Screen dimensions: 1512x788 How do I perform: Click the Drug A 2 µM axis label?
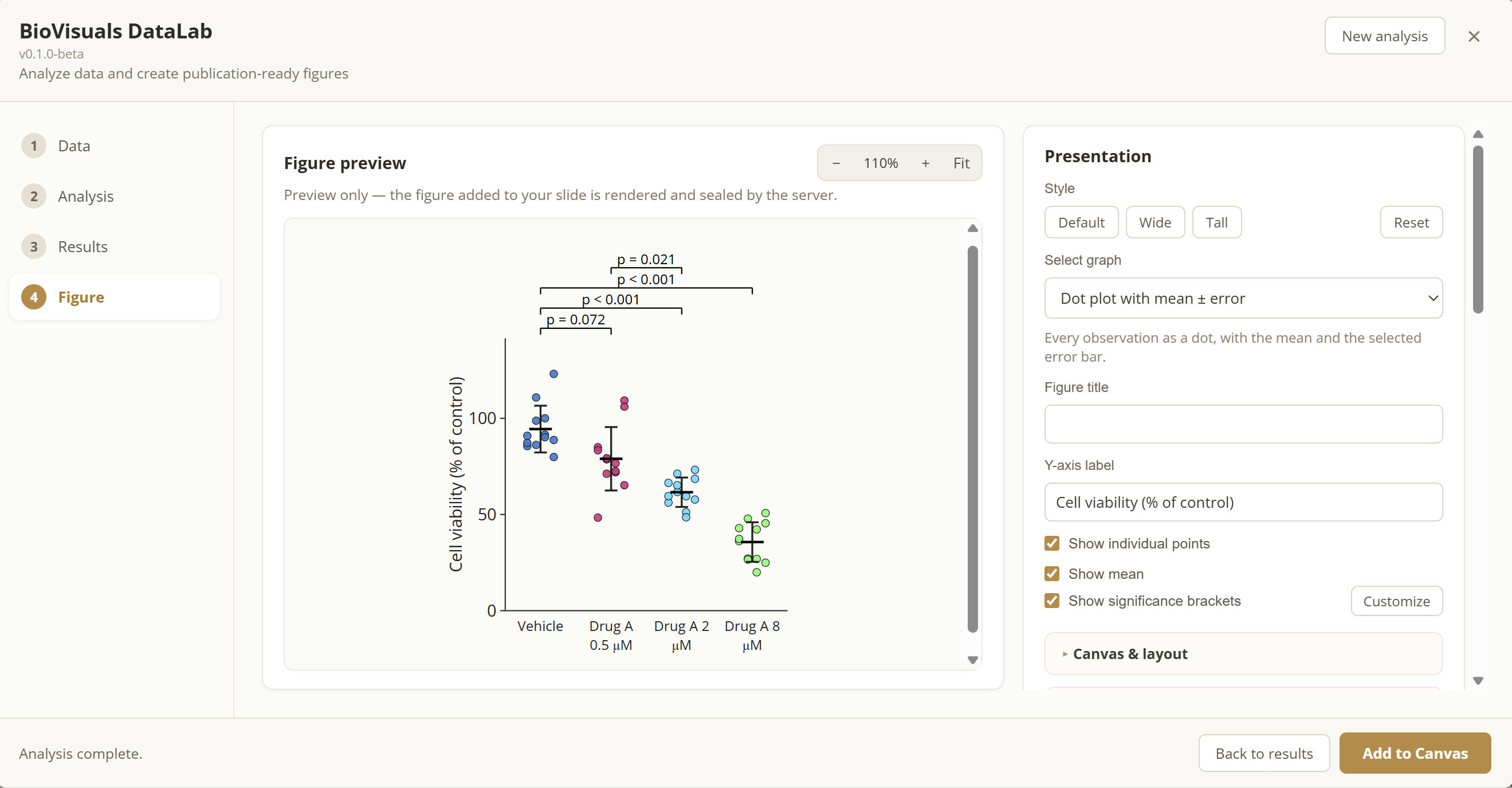coord(681,636)
